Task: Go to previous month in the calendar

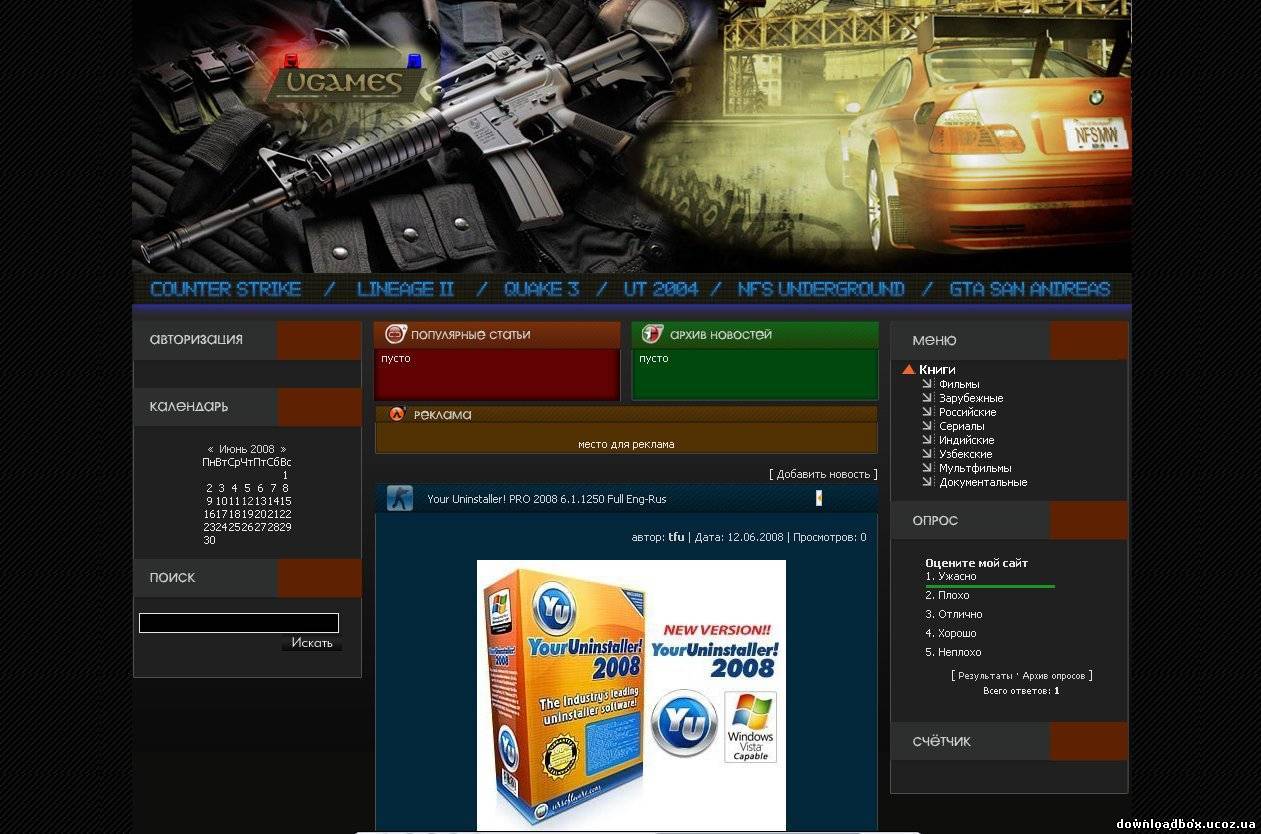Action: click(x=210, y=449)
